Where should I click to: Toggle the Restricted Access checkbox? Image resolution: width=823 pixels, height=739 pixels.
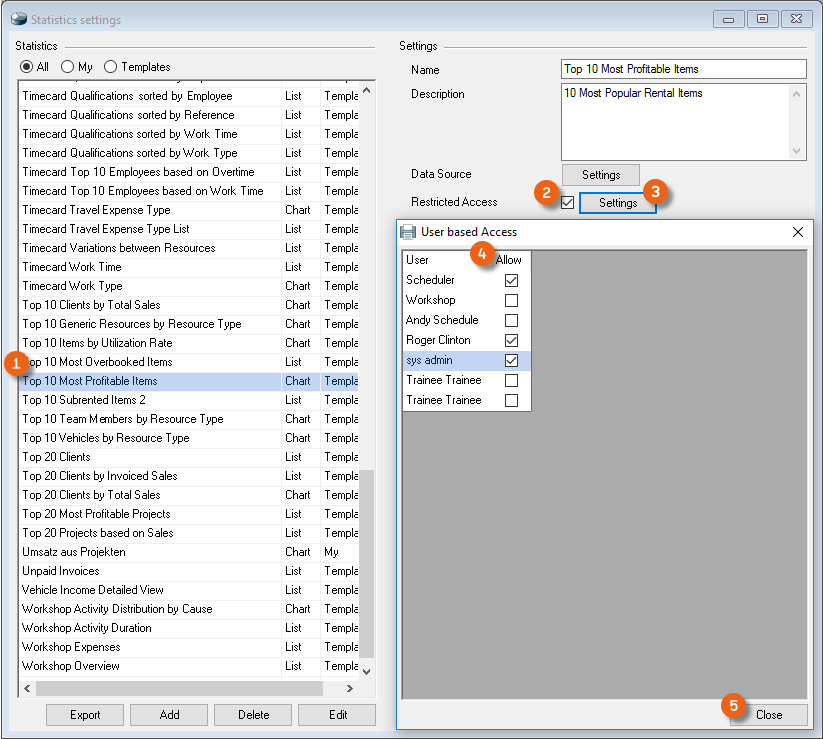[x=568, y=203]
